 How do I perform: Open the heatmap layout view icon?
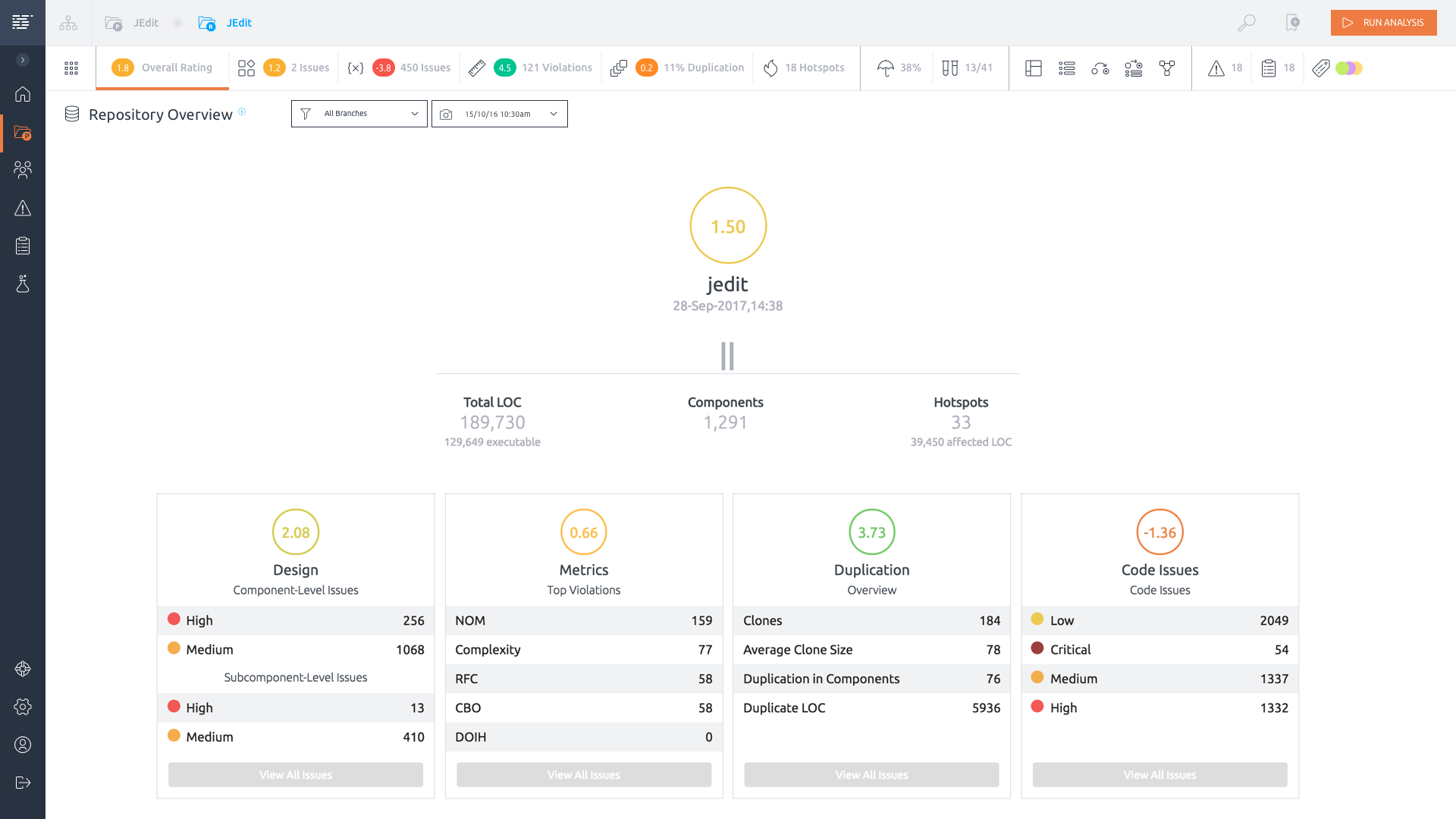(1033, 68)
